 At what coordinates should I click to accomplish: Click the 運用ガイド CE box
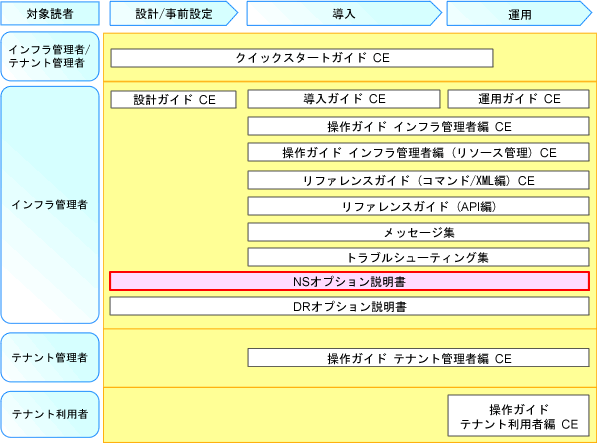point(519,99)
